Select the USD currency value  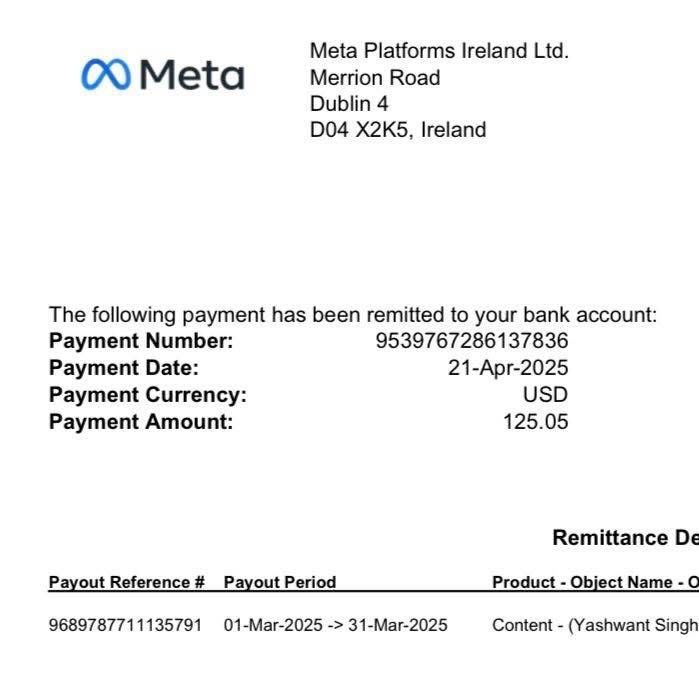pos(545,394)
